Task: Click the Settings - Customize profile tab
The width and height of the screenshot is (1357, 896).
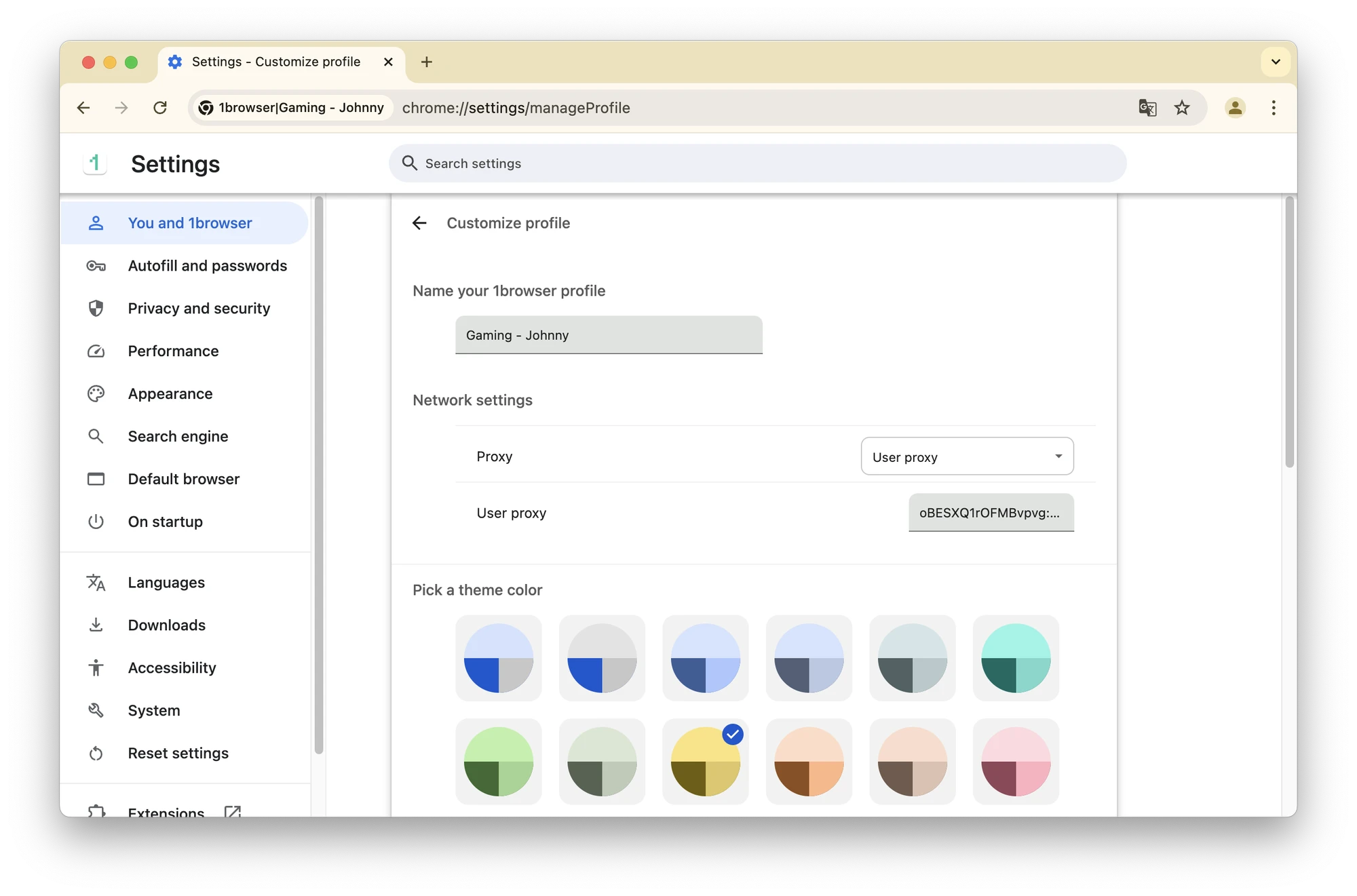Action: click(282, 62)
